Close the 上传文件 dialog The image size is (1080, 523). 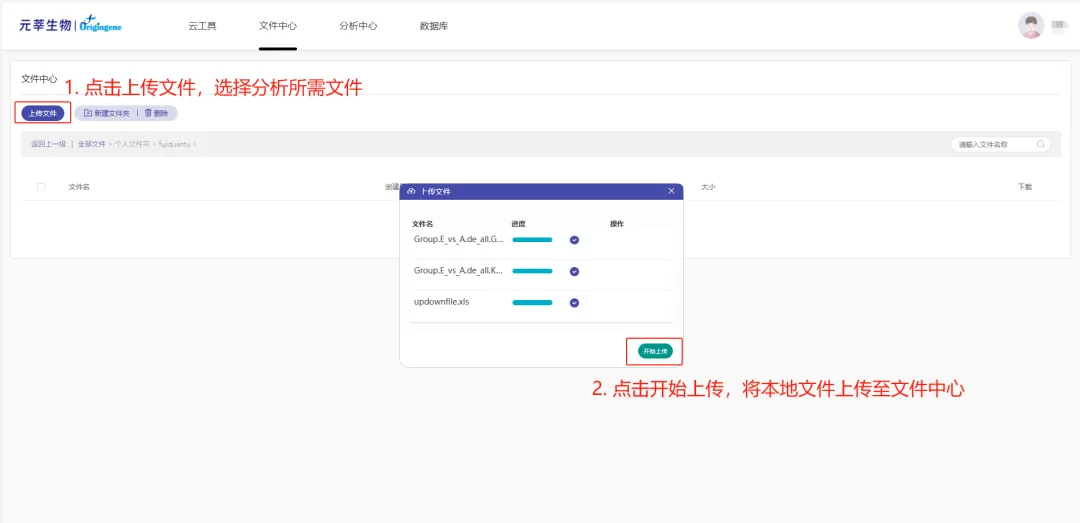[x=672, y=191]
